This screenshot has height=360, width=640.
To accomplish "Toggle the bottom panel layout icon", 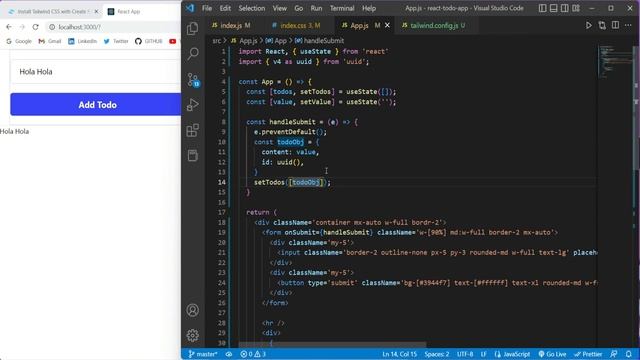I will click(x=553, y=8).
